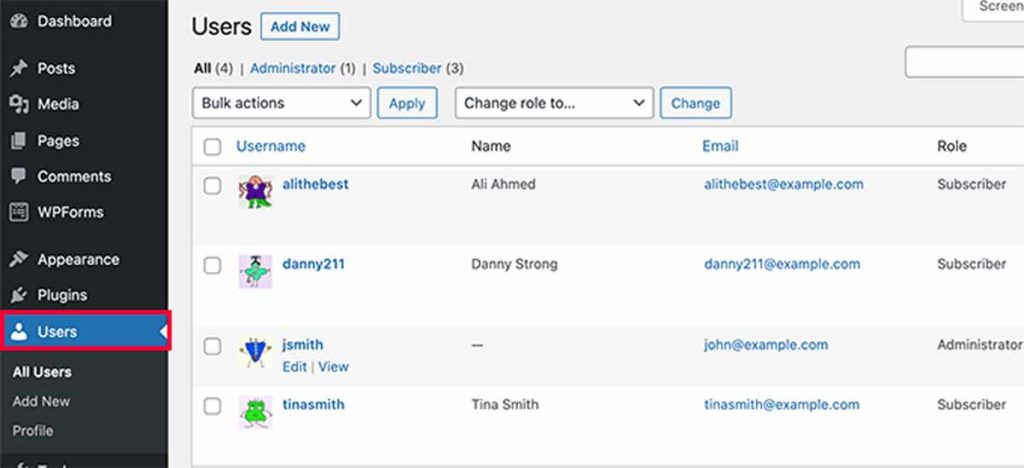Go to Profile in the Users submenu

[33, 431]
